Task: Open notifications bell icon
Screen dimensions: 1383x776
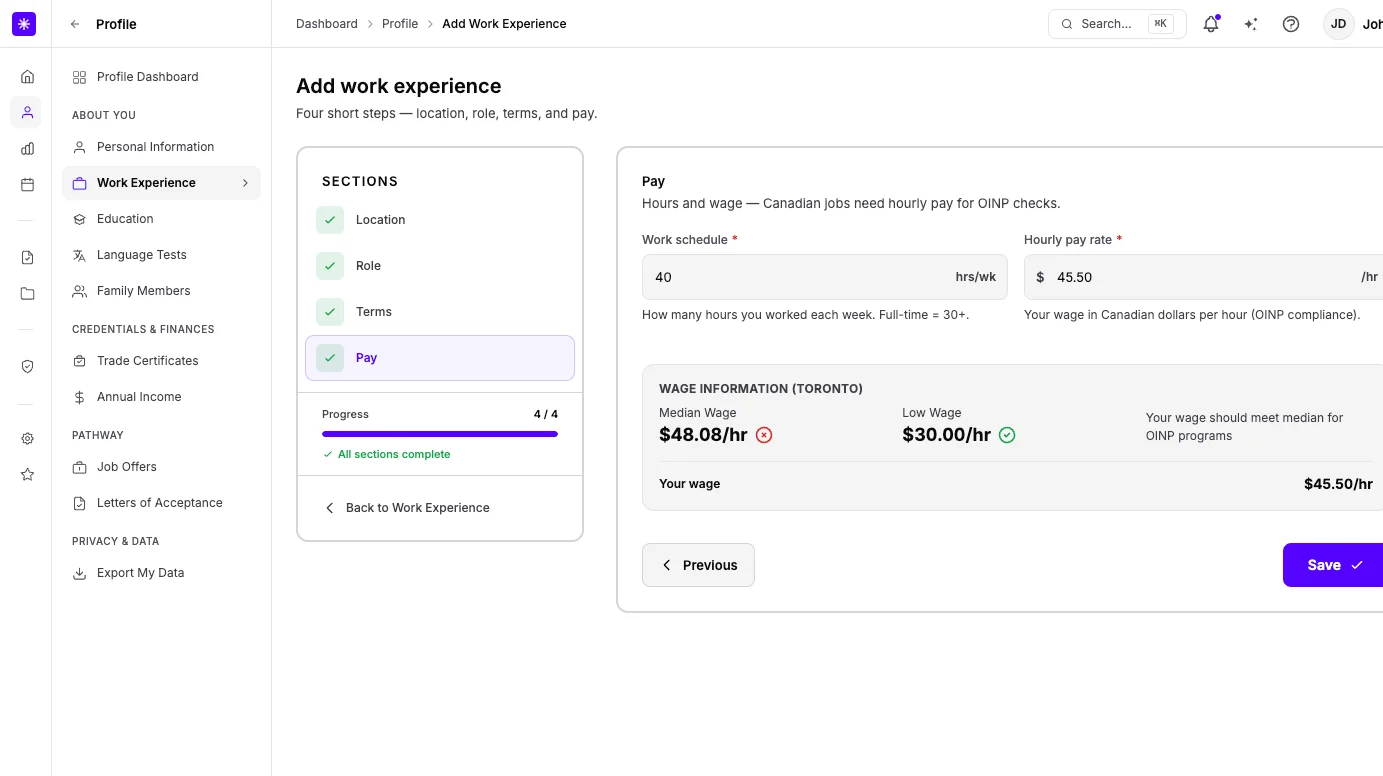Action: click(1211, 24)
